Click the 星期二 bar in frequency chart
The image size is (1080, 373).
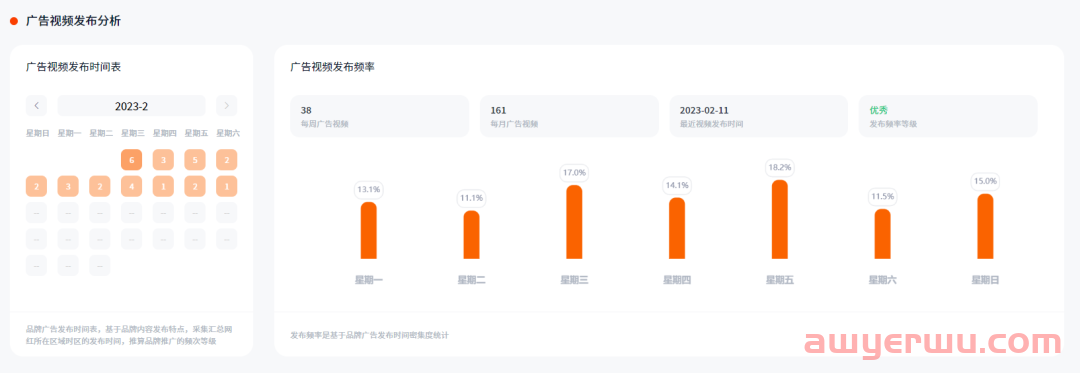[x=471, y=235]
